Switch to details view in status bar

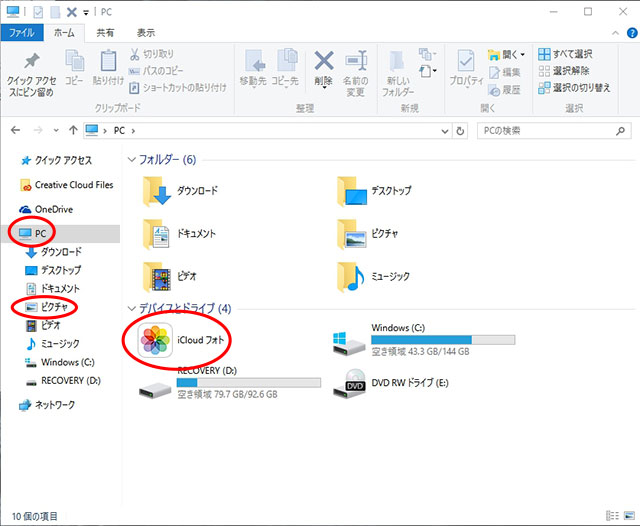point(612,515)
